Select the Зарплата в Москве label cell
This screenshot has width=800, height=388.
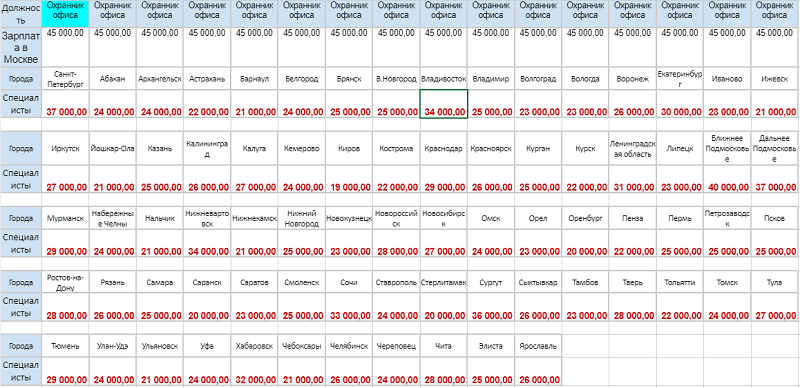coord(20,47)
